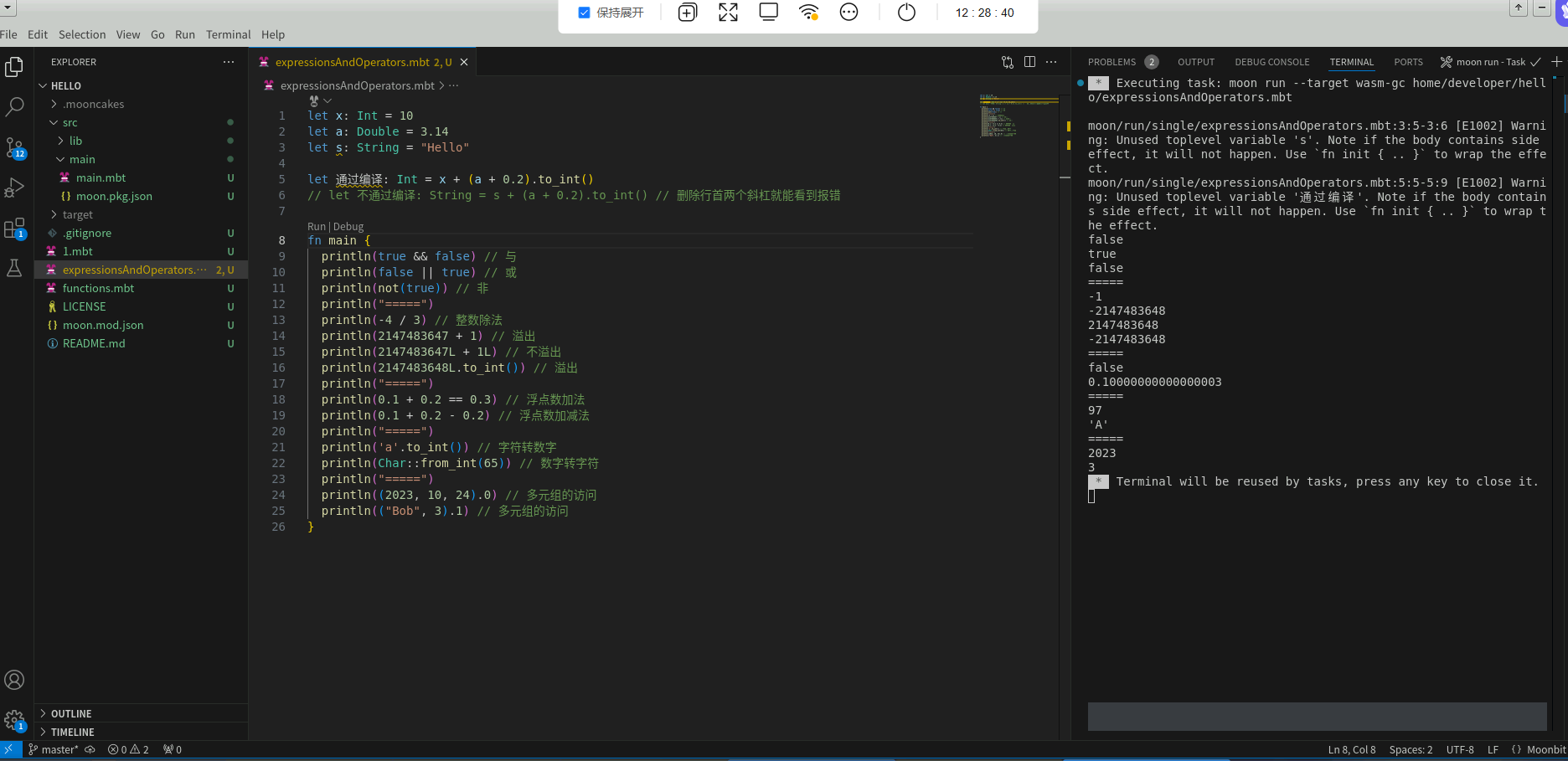Open the Search view in activity bar

(x=14, y=106)
